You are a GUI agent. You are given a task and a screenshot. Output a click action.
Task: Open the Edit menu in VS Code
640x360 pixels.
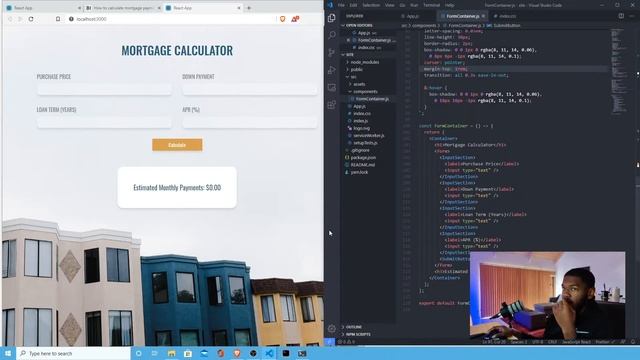click(353, 5)
